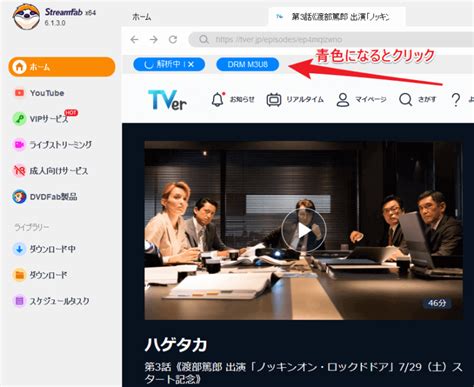Viewport: 474px width, 387px height.
Task: Click the 46分 duration badge
Action: (x=437, y=303)
